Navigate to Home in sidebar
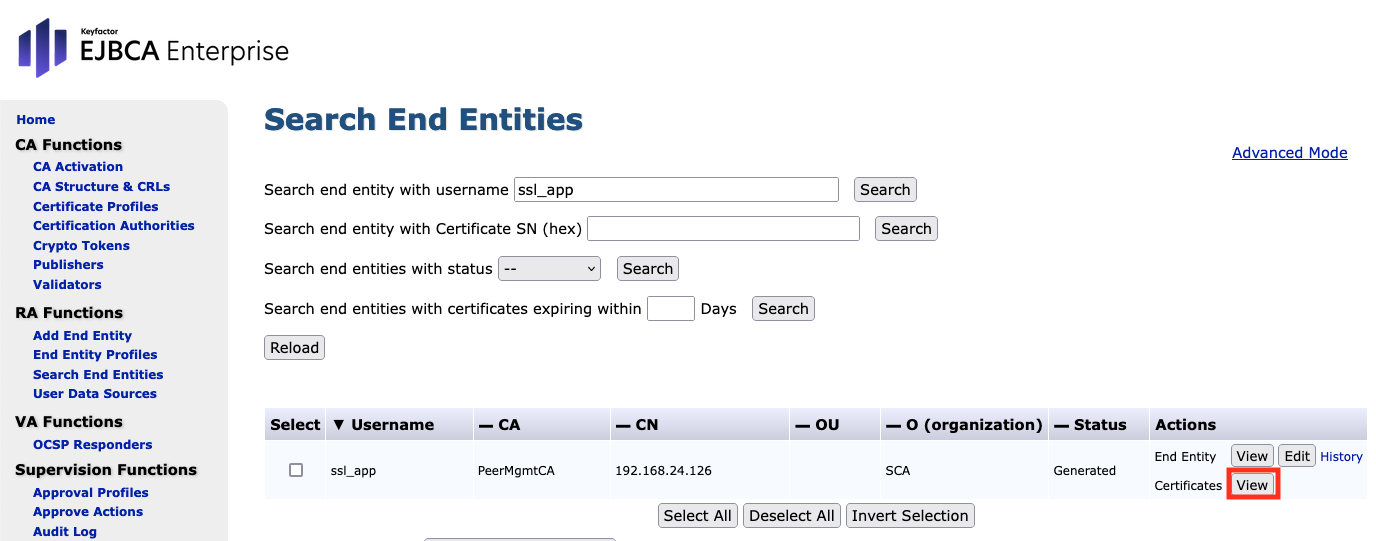This screenshot has width=1376, height=541. tap(36, 119)
